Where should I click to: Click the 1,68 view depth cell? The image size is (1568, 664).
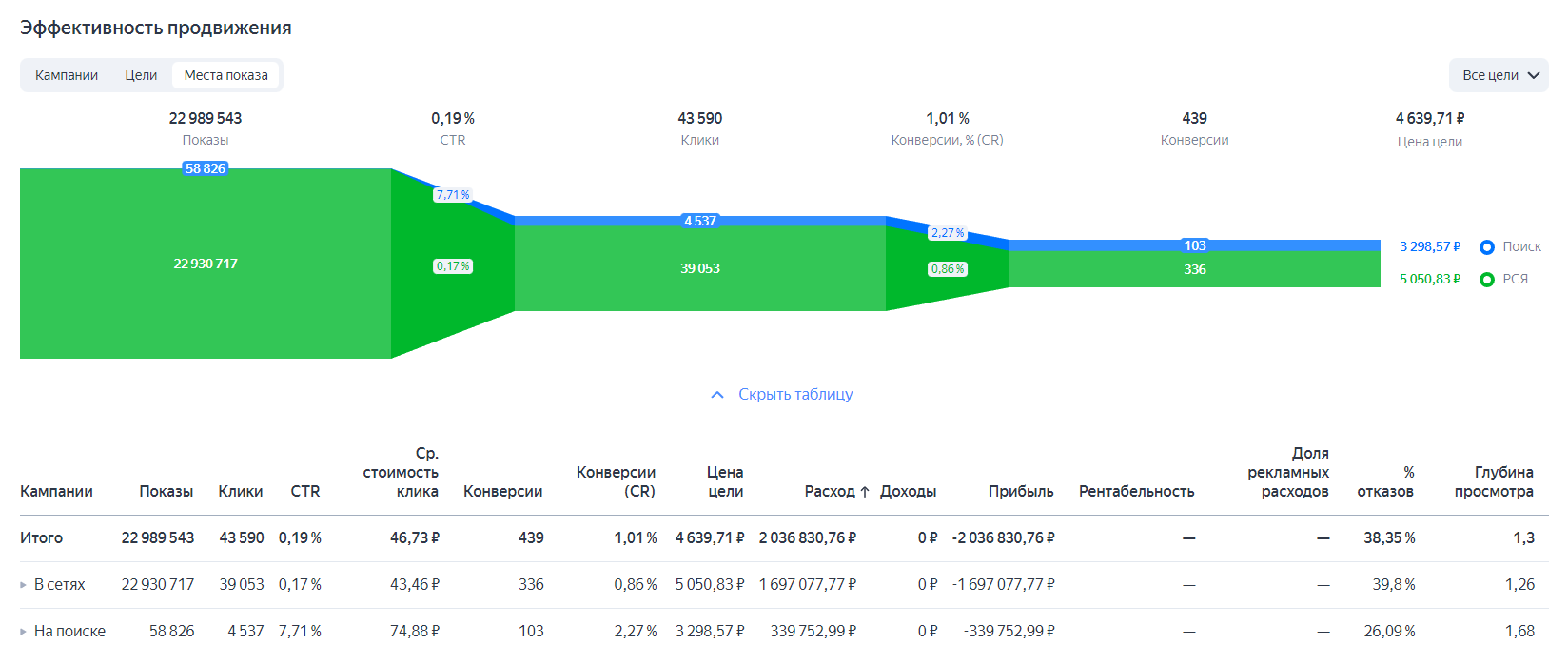[x=1519, y=631]
